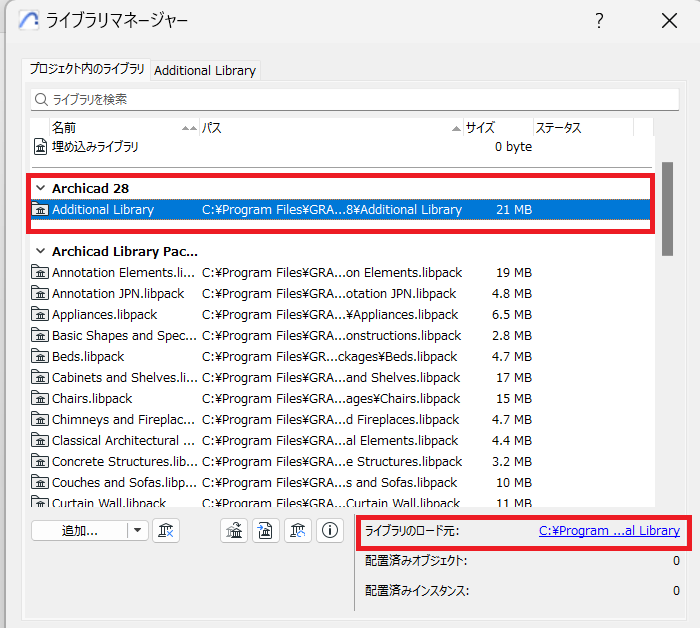Click the 追加... button
This screenshot has width=700, height=628.
[x=79, y=530]
